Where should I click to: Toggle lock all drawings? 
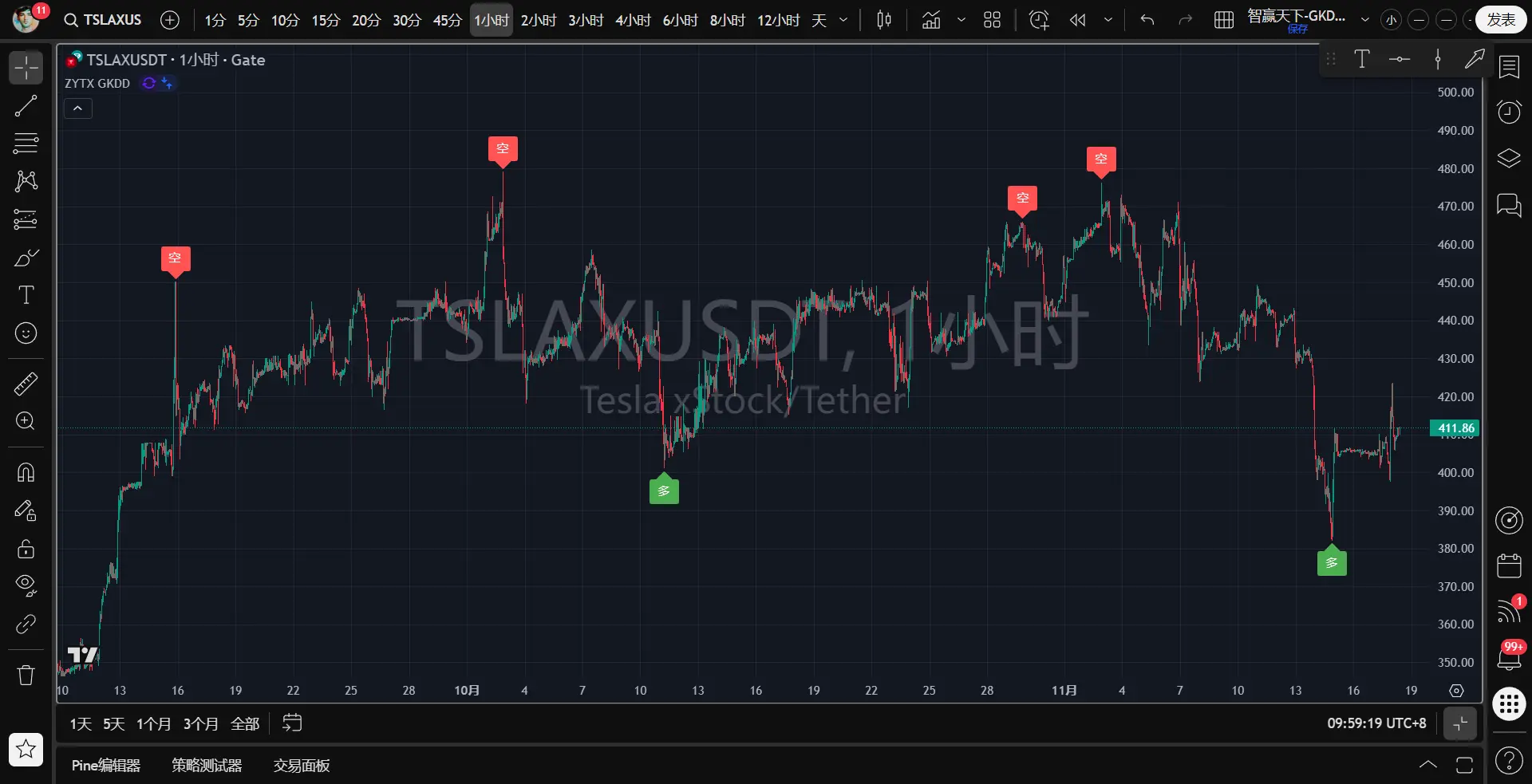pyautogui.click(x=26, y=549)
